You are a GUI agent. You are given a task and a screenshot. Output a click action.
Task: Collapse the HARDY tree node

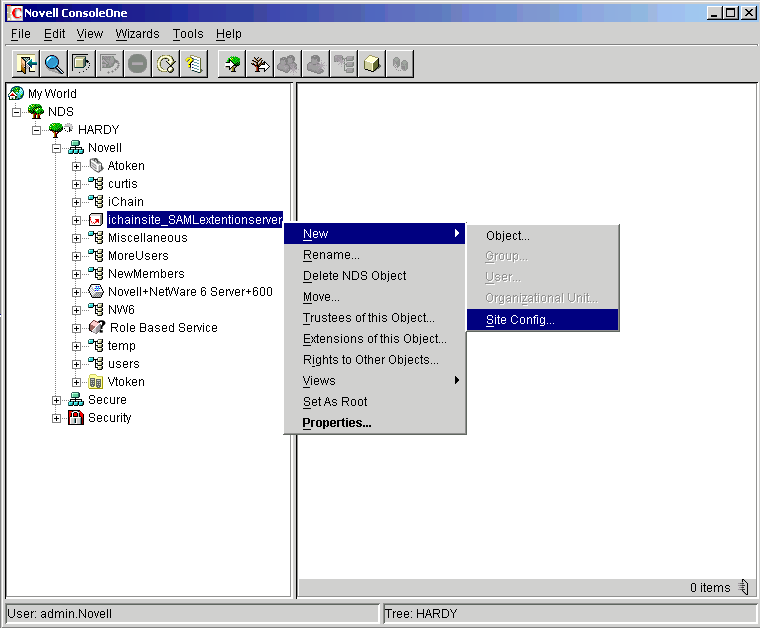click(36, 130)
